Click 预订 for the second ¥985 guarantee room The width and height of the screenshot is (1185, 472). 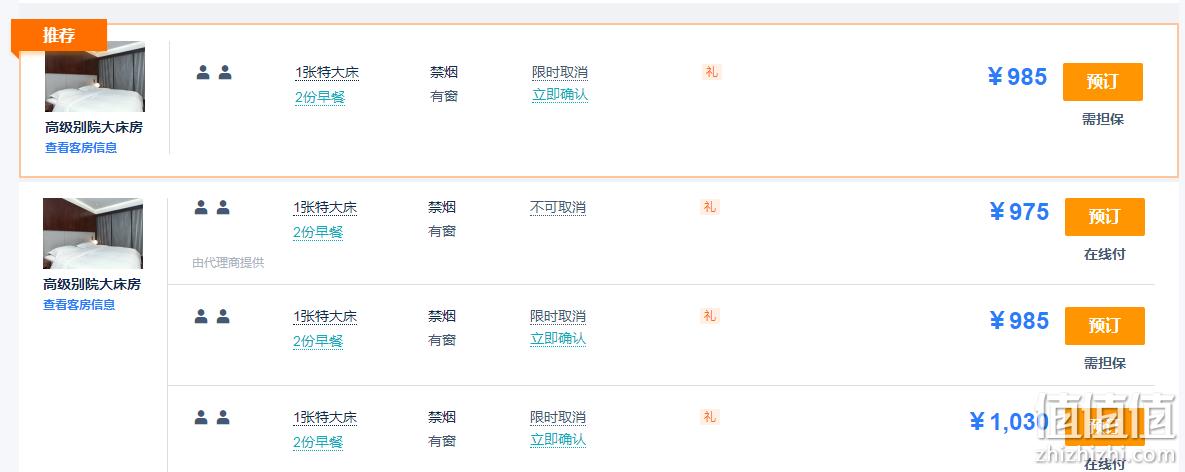(1105, 325)
